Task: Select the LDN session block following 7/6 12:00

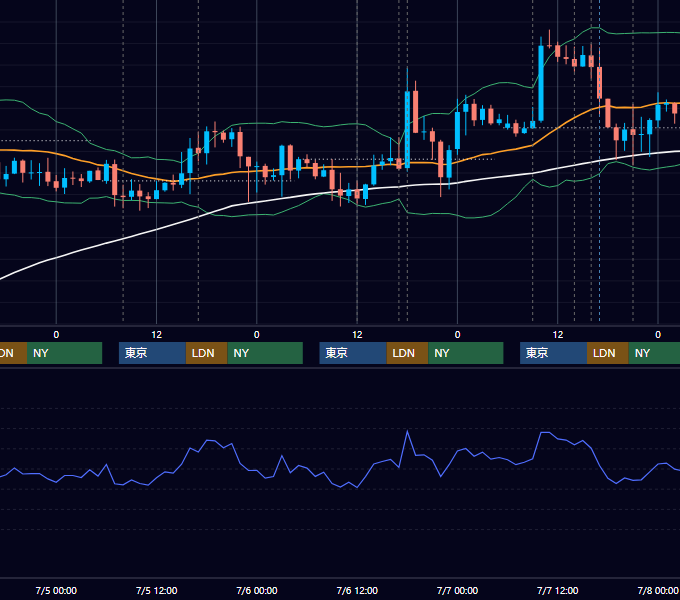Action: pyautogui.click(x=407, y=353)
